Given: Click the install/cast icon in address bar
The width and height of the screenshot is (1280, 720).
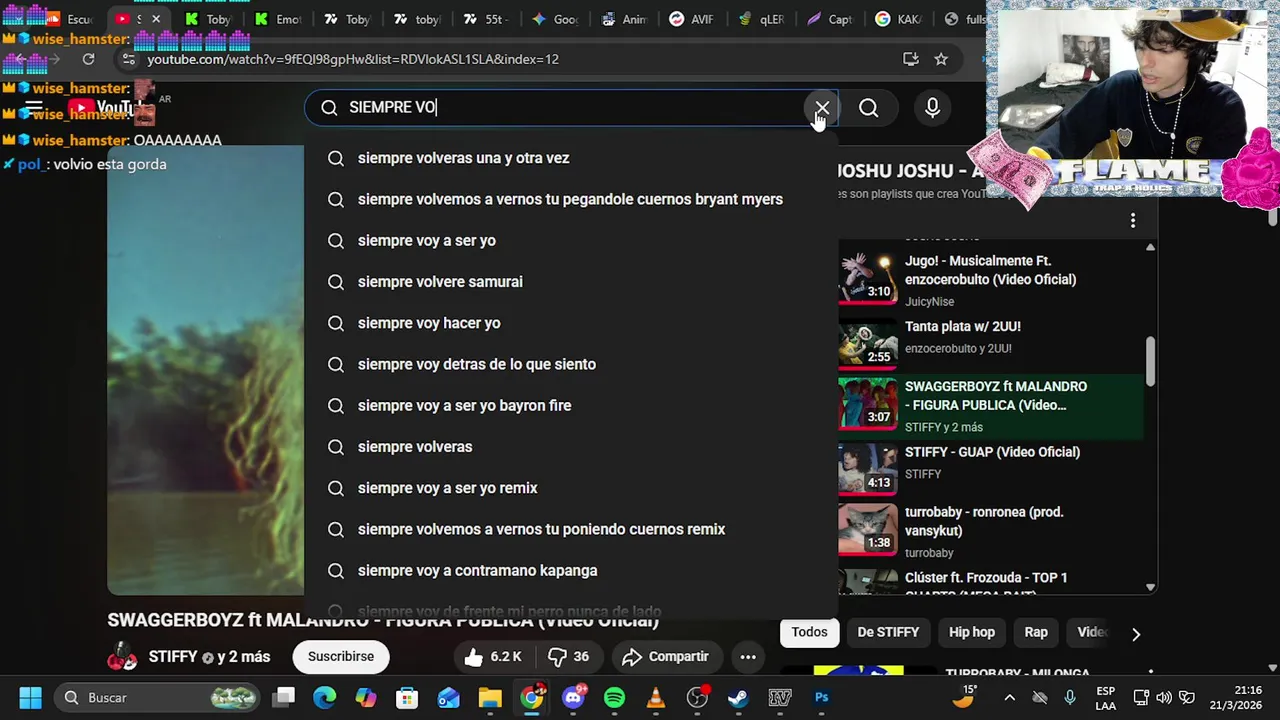Looking at the screenshot, I should 910,59.
